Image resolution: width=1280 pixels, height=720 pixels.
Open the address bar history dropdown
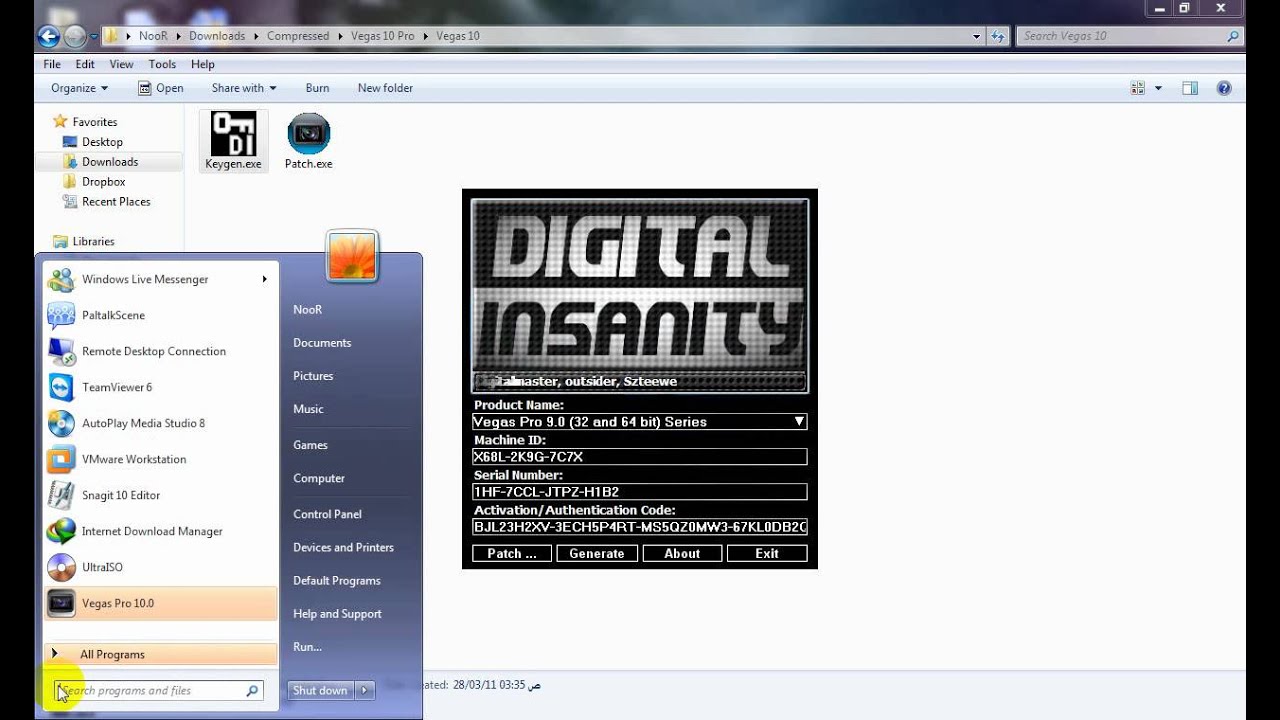point(977,36)
